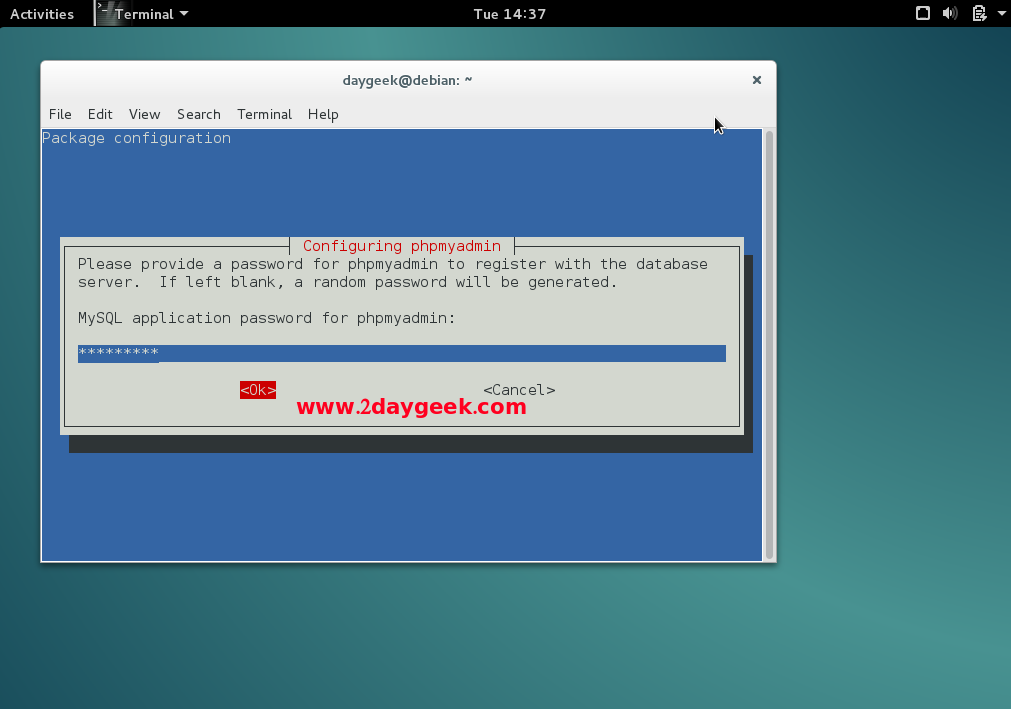Open the Help menu
The width and height of the screenshot is (1011, 709).
point(323,114)
